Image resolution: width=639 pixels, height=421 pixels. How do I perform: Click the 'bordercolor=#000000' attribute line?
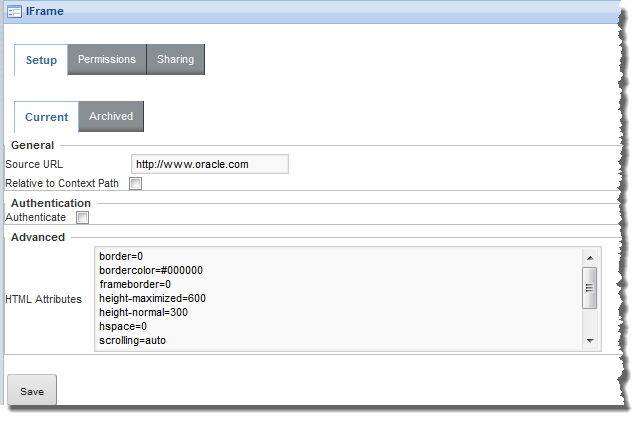click(x=151, y=271)
